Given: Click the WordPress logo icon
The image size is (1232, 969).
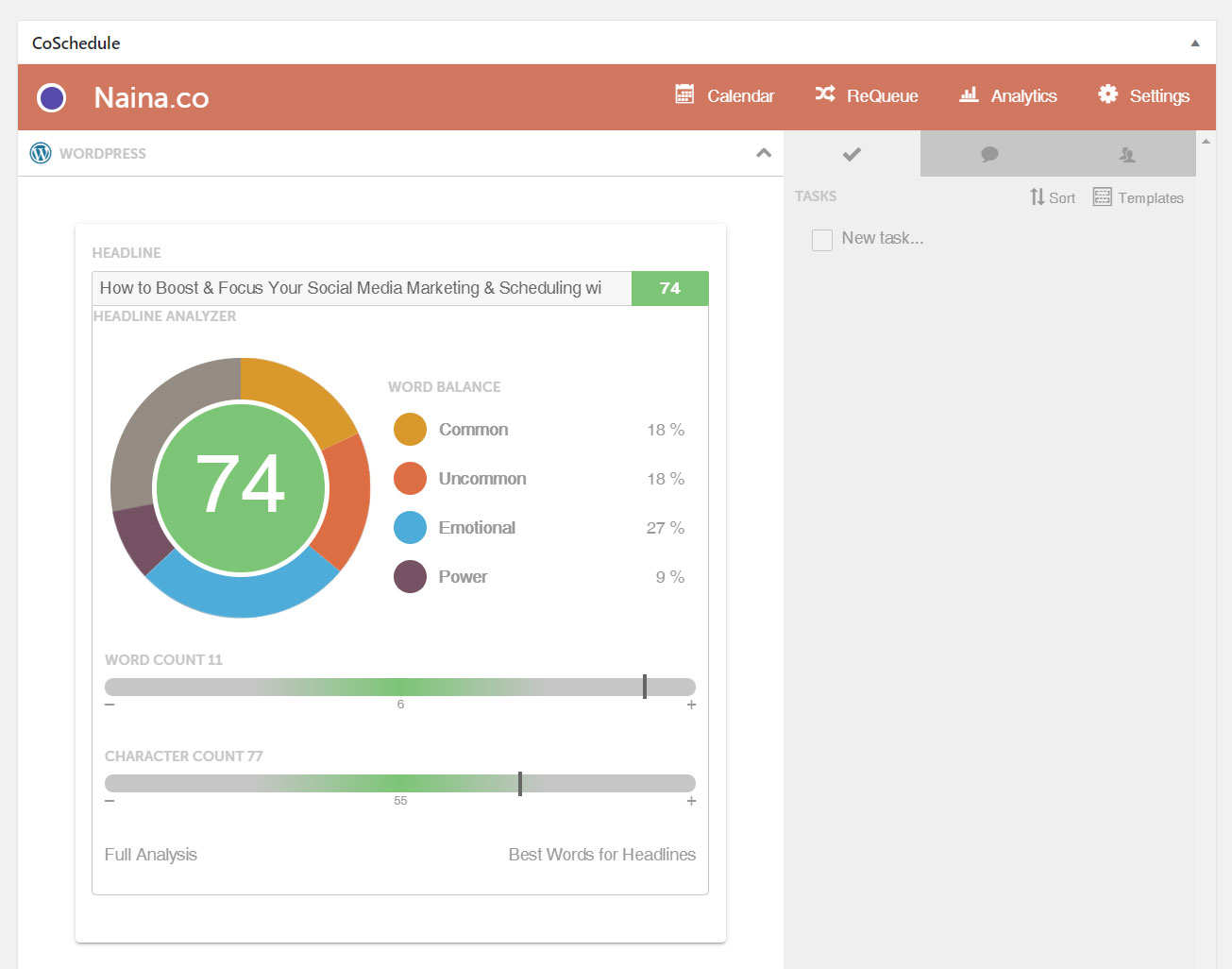Looking at the screenshot, I should tap(41, 153).
